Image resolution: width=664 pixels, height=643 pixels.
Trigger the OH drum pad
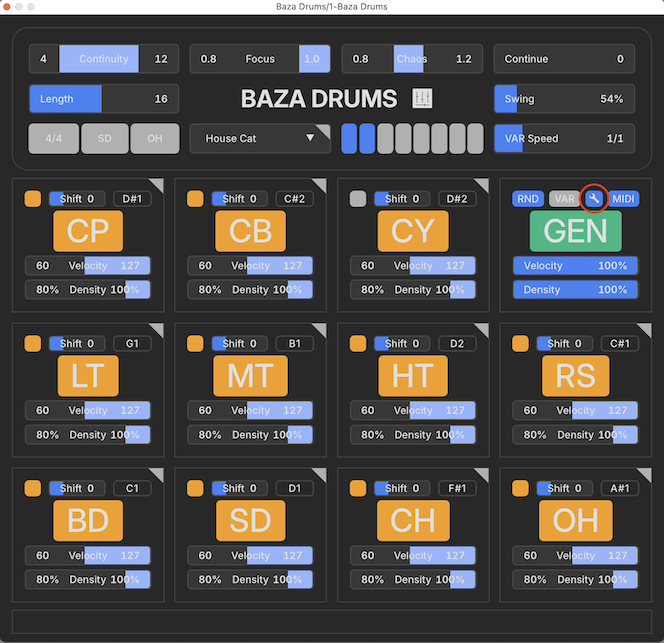(575, 521)
